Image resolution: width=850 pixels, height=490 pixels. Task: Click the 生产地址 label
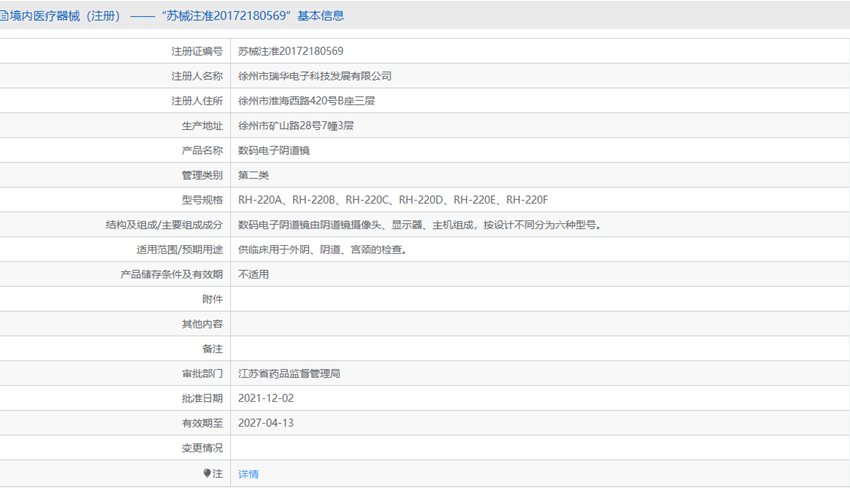coord(202,126)
